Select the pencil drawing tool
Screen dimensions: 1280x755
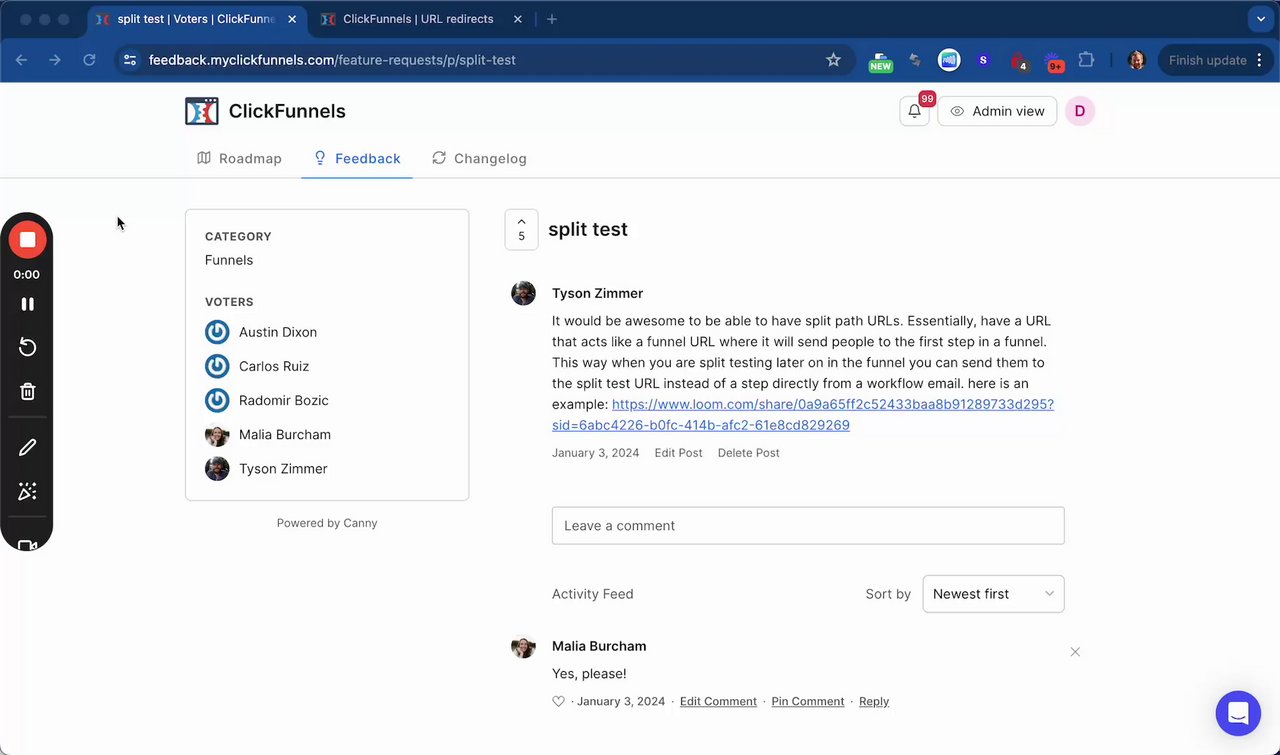coord(27,448)
